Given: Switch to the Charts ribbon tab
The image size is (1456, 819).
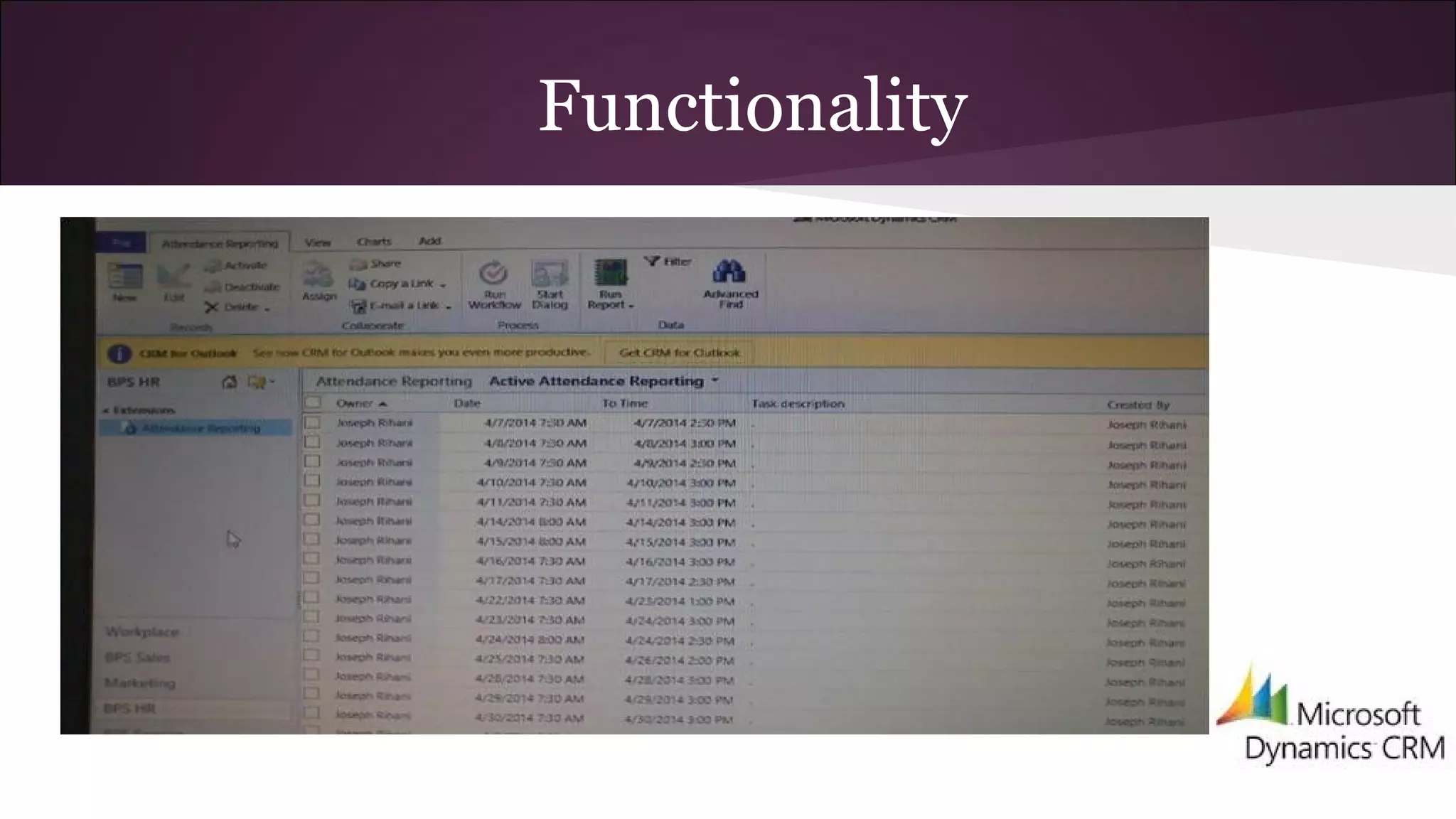Looking at the screenshot, I should coord(375,242).
